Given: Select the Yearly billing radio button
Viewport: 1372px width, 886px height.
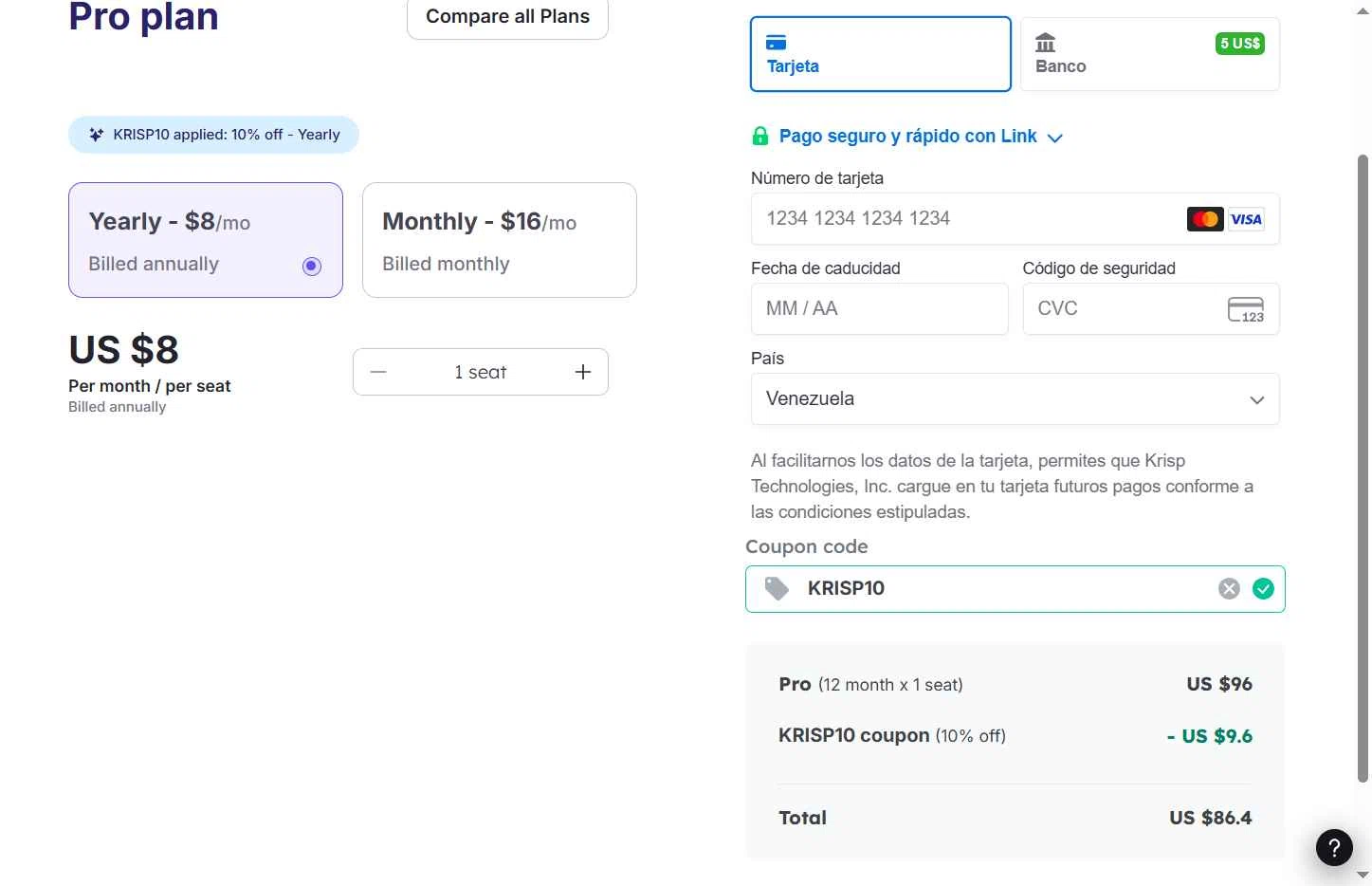Looking at the screenshot, I should pyautogui.click(x=312, y=267).
